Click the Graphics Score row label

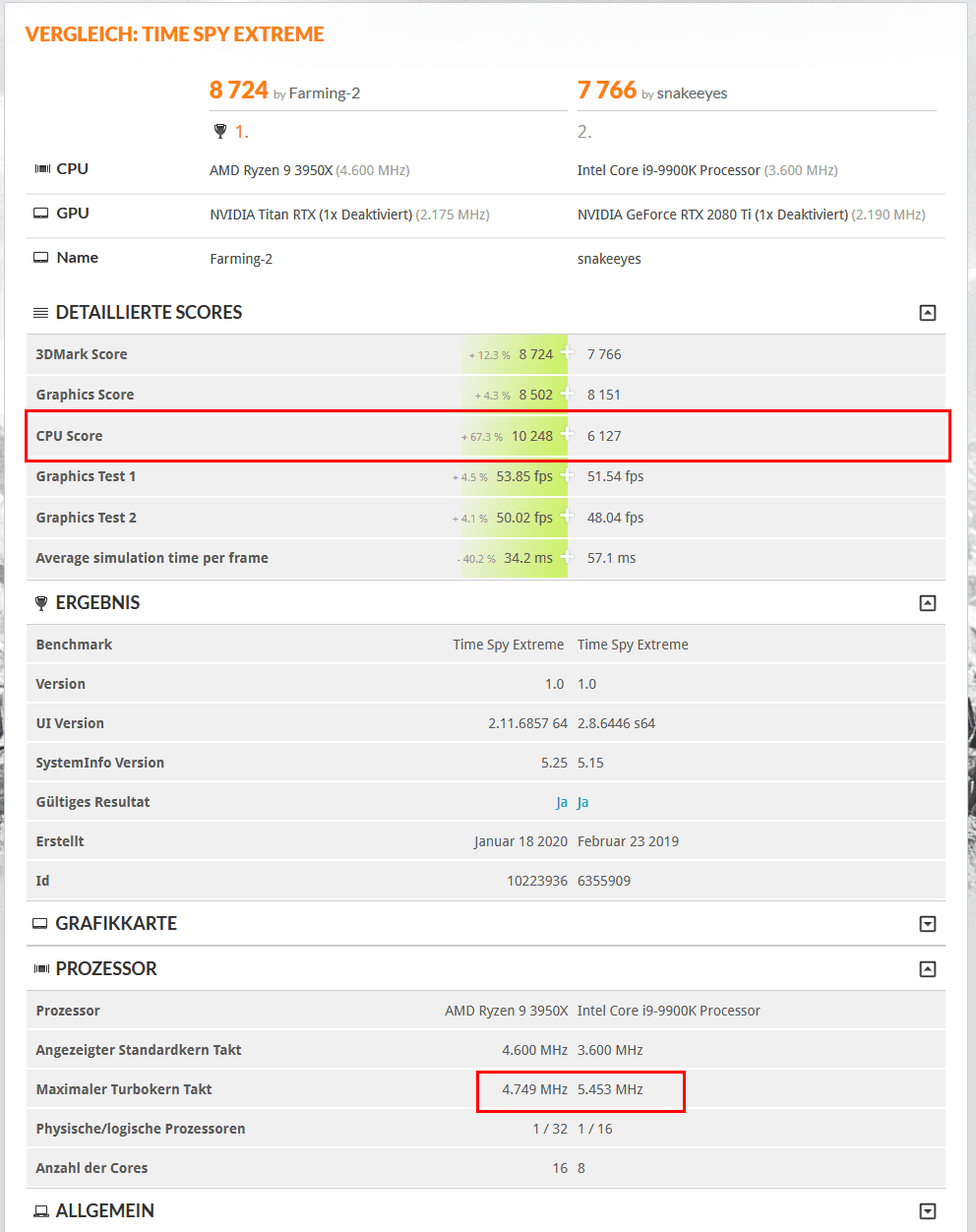pyautogui.click(x=85, y=395)
